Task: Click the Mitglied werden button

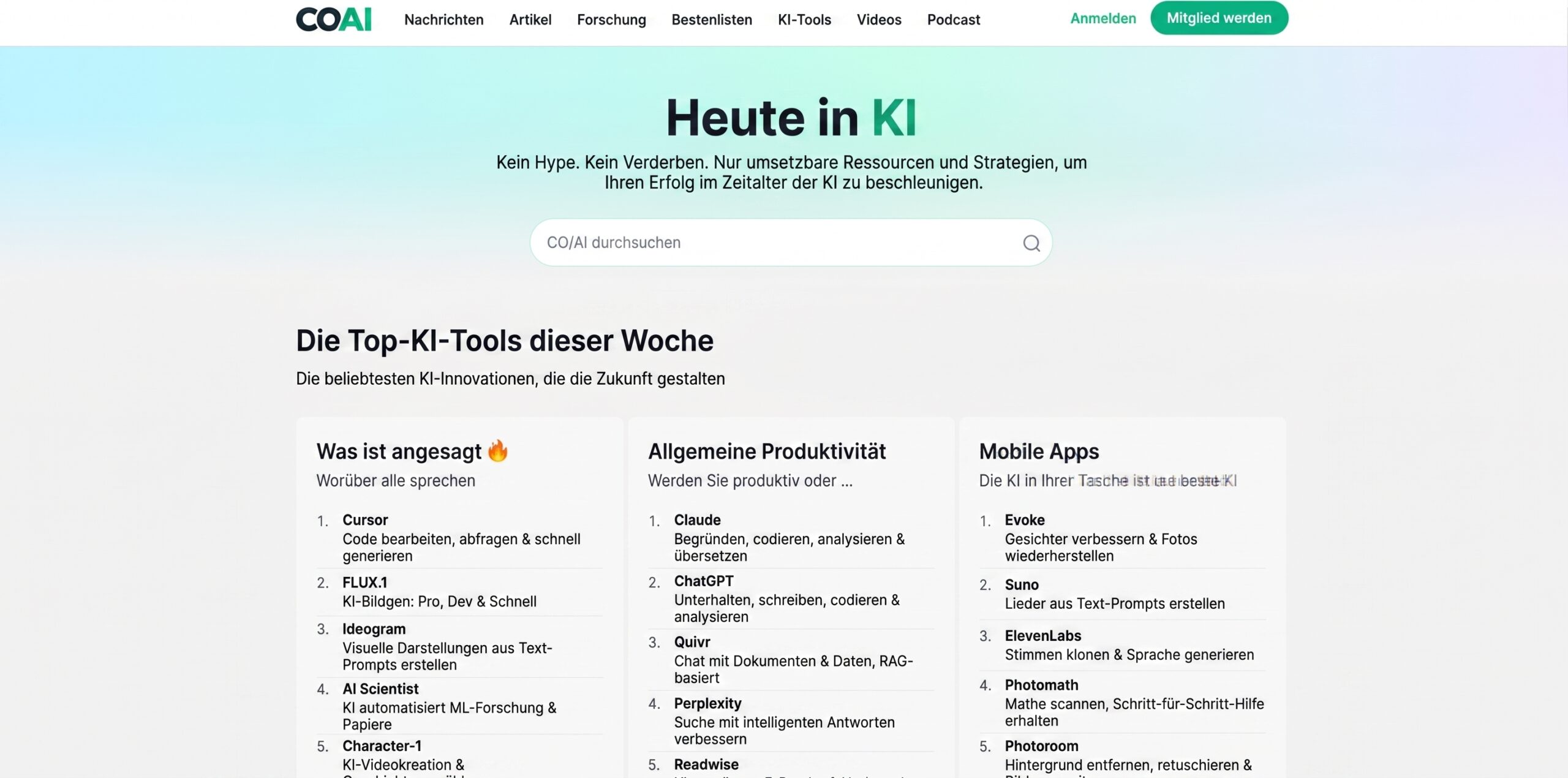Action: [x=1219, y=18]
